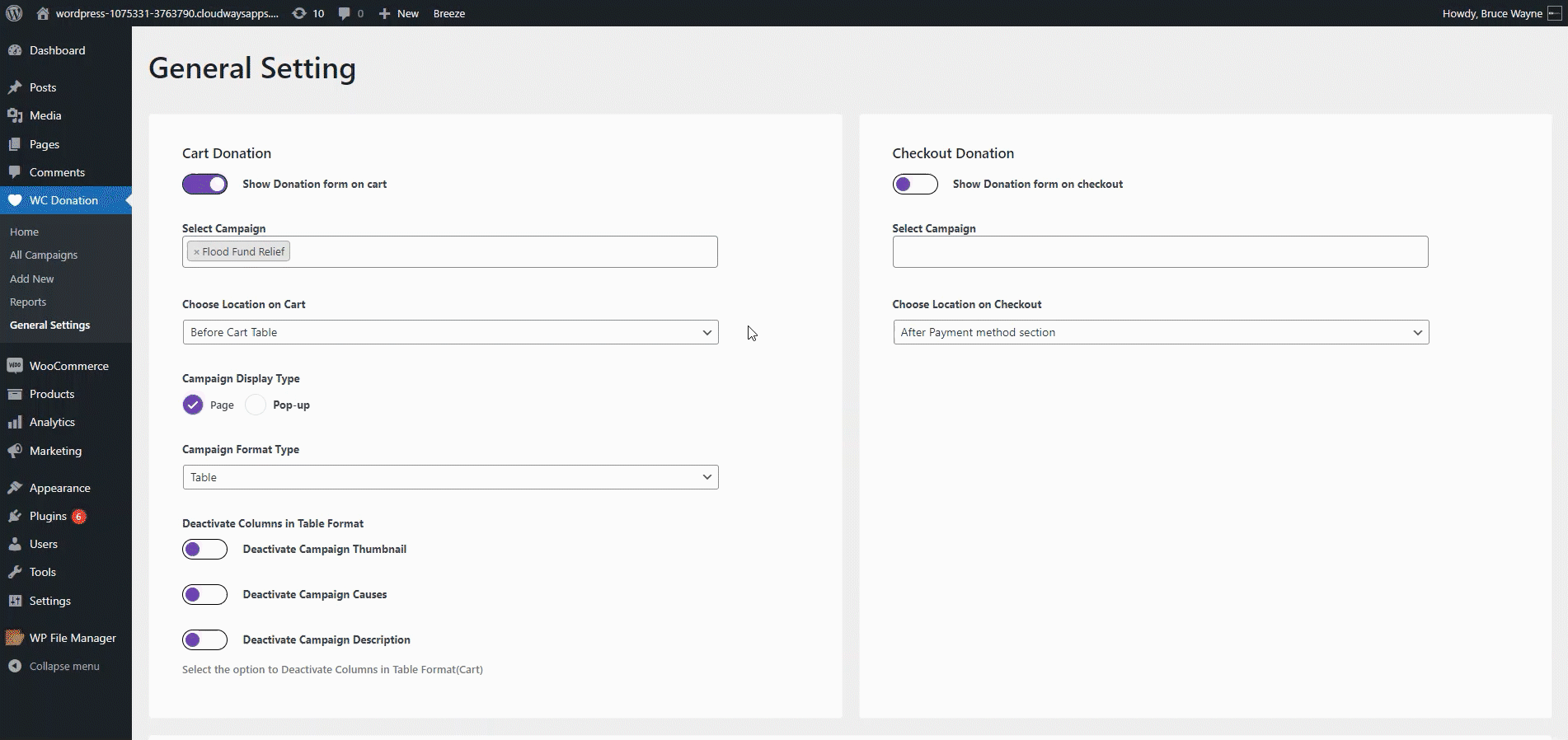Remove Flood Fund Relief campaign tag
1568x740 pixels.
[x=196, y=252]
